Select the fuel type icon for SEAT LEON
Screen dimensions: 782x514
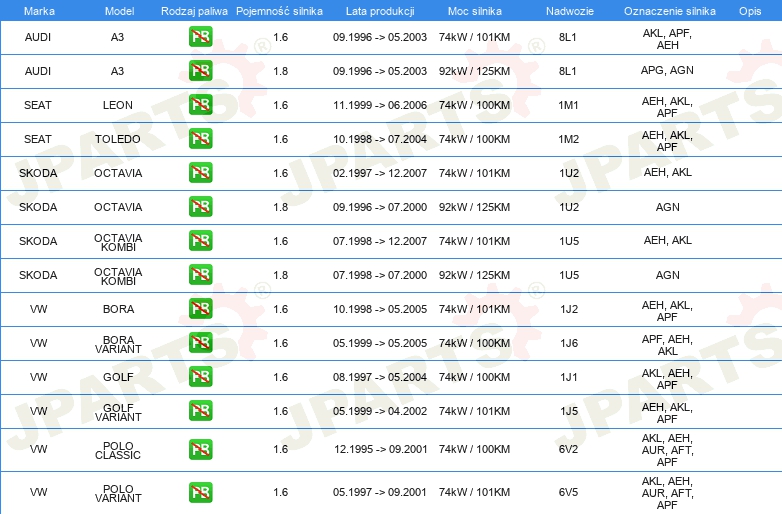tap(200, 105)
